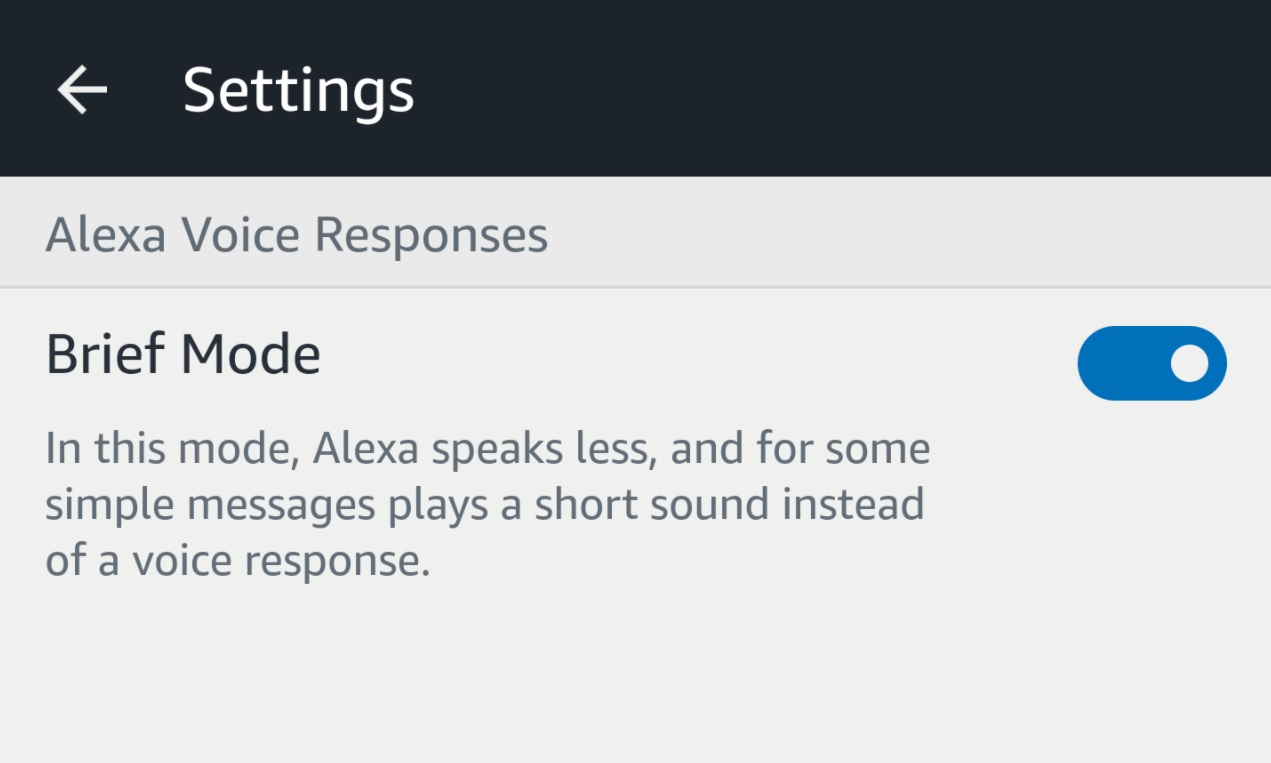Image resolution: width=1271 pixels, height=763 pixels.
Task: Click the Brief Mode label
Action: (x=183, y=354)
